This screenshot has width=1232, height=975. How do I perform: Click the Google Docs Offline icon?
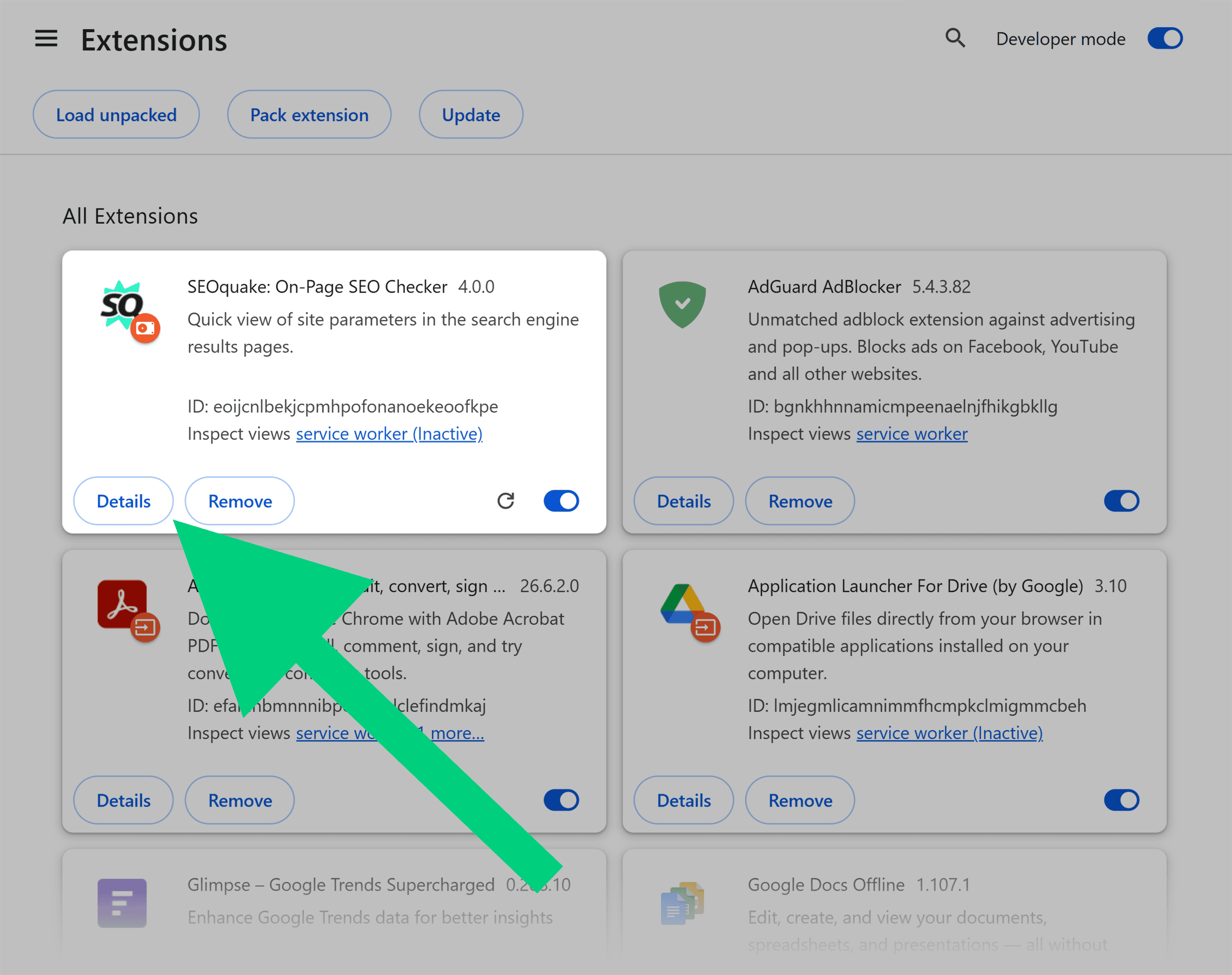coord(682,903)
